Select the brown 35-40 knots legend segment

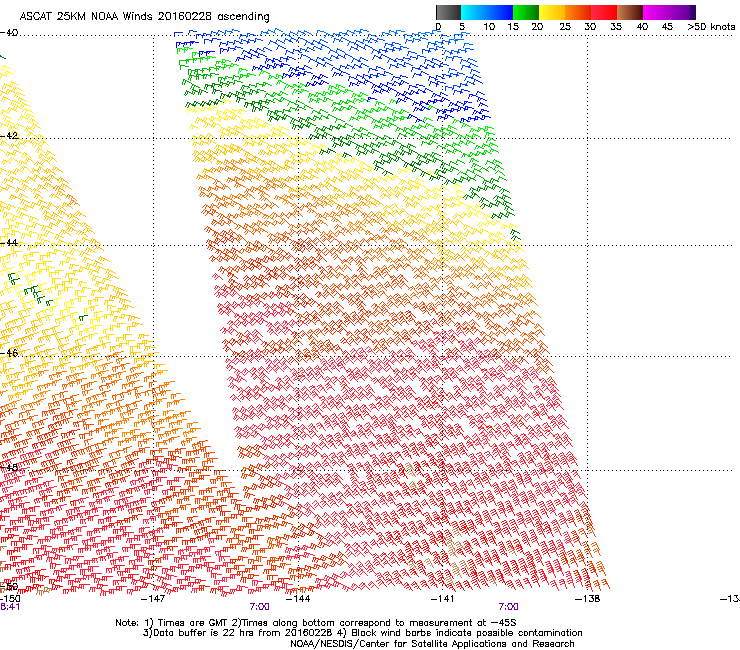[x=630, y=12]
